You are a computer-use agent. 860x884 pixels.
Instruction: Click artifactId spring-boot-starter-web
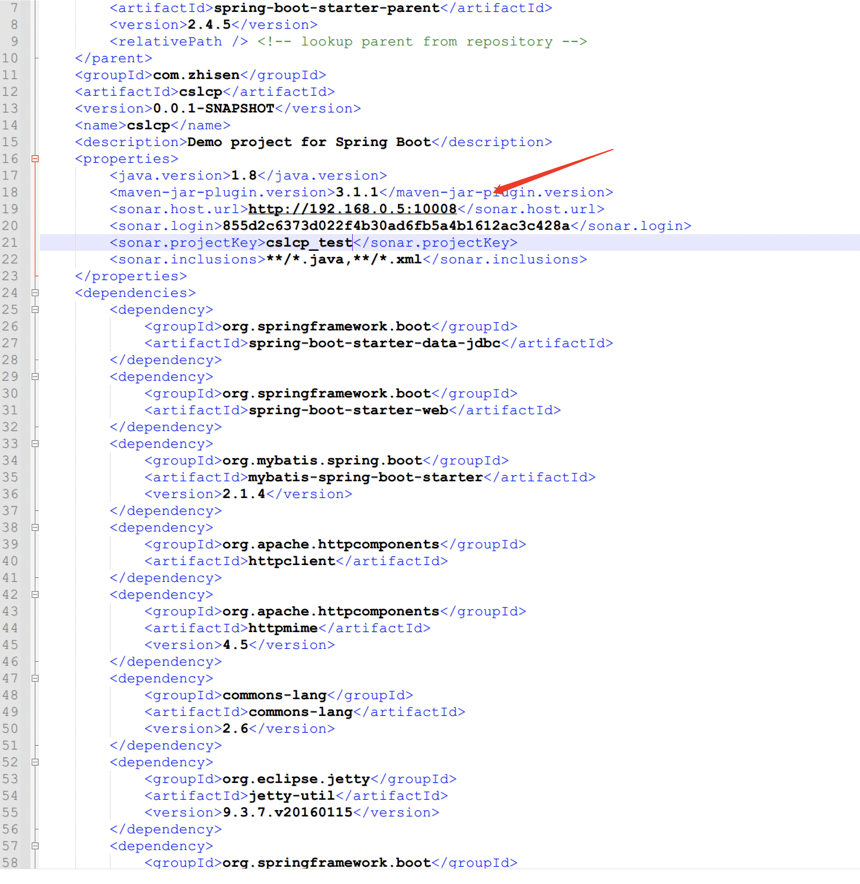point(349,410)
